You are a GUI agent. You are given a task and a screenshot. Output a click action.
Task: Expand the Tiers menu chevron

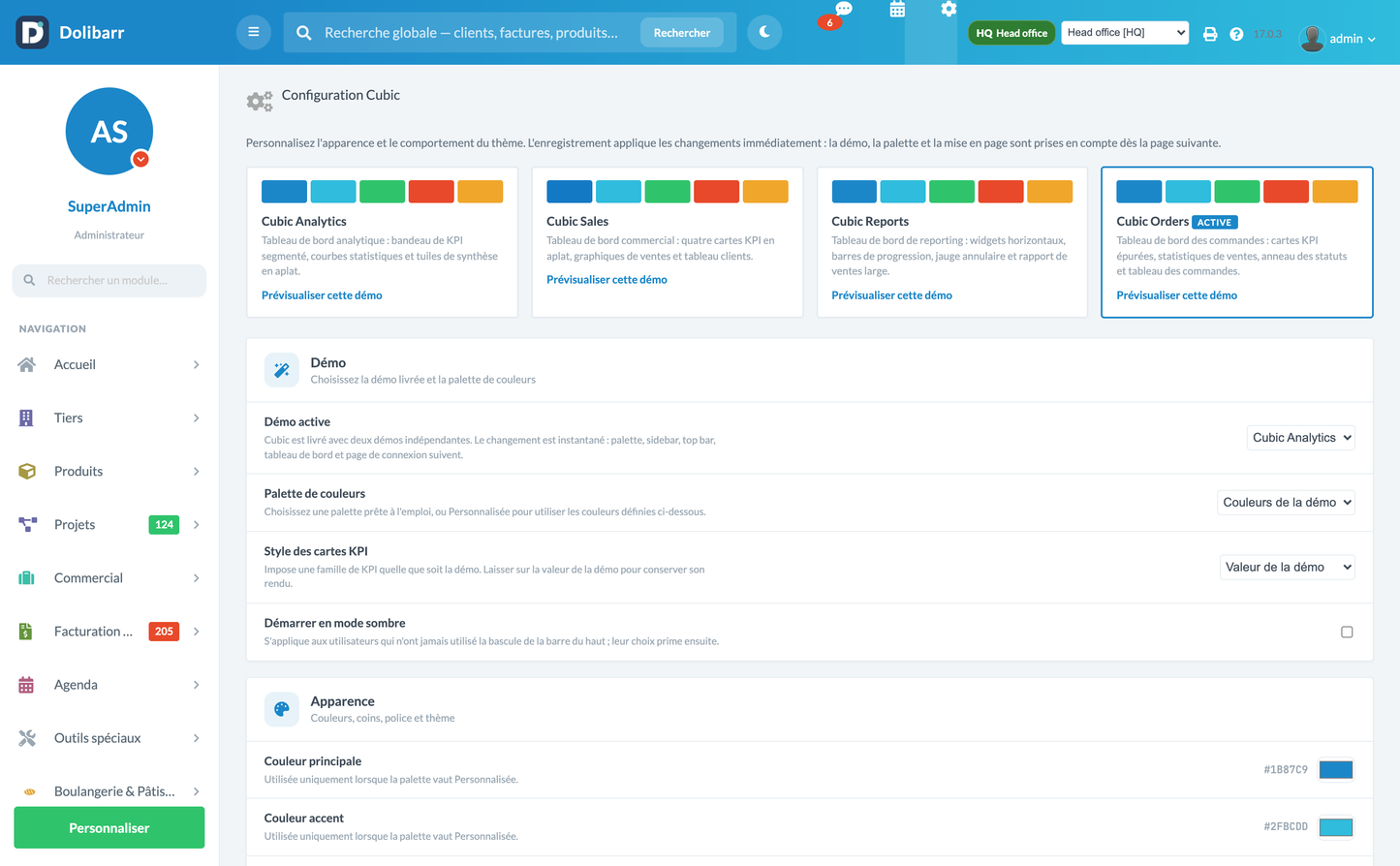(x=197, y=418)
